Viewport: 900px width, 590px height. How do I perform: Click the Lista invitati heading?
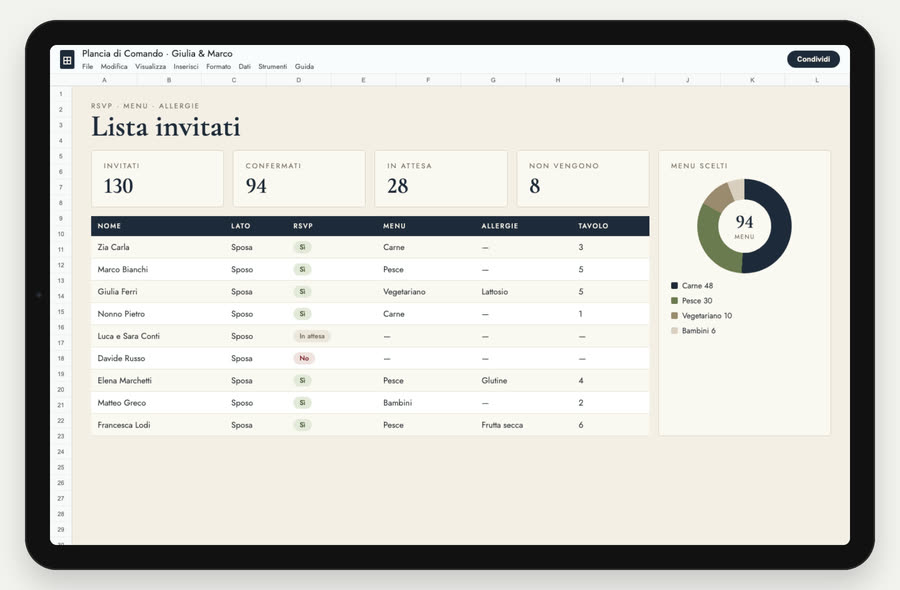pyautogui.click(x=165, y=127)
